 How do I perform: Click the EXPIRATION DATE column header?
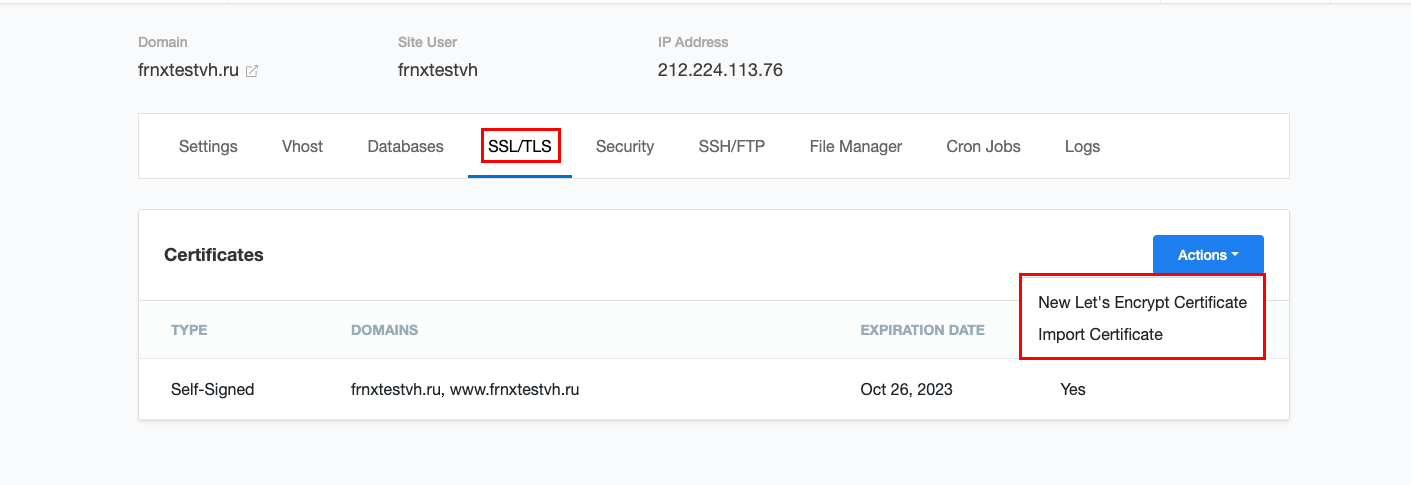[922, 330]
